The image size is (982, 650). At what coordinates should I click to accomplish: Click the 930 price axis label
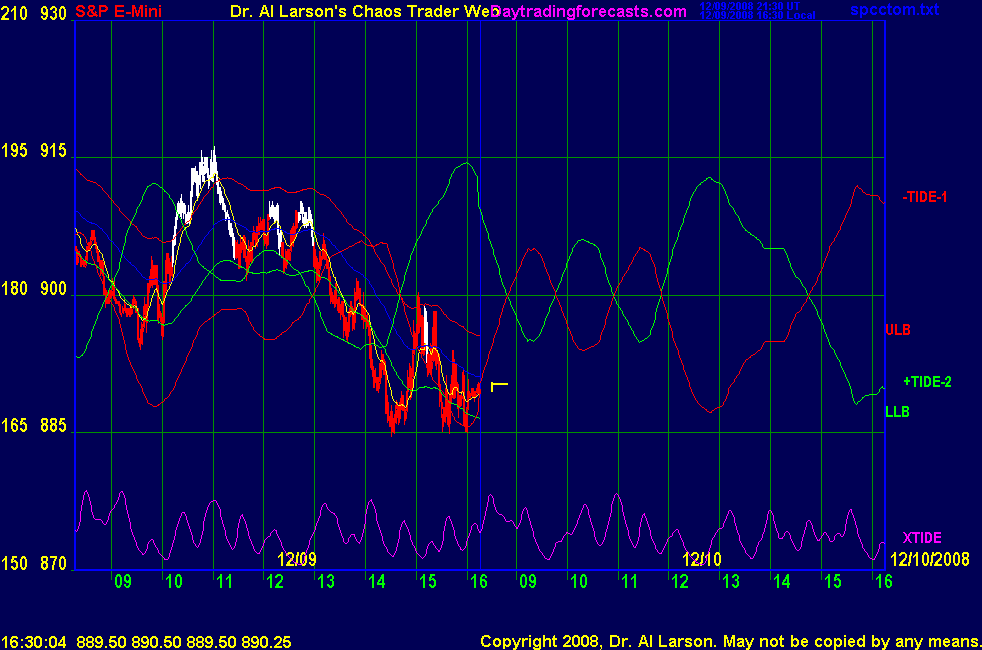tap(53, 13)
